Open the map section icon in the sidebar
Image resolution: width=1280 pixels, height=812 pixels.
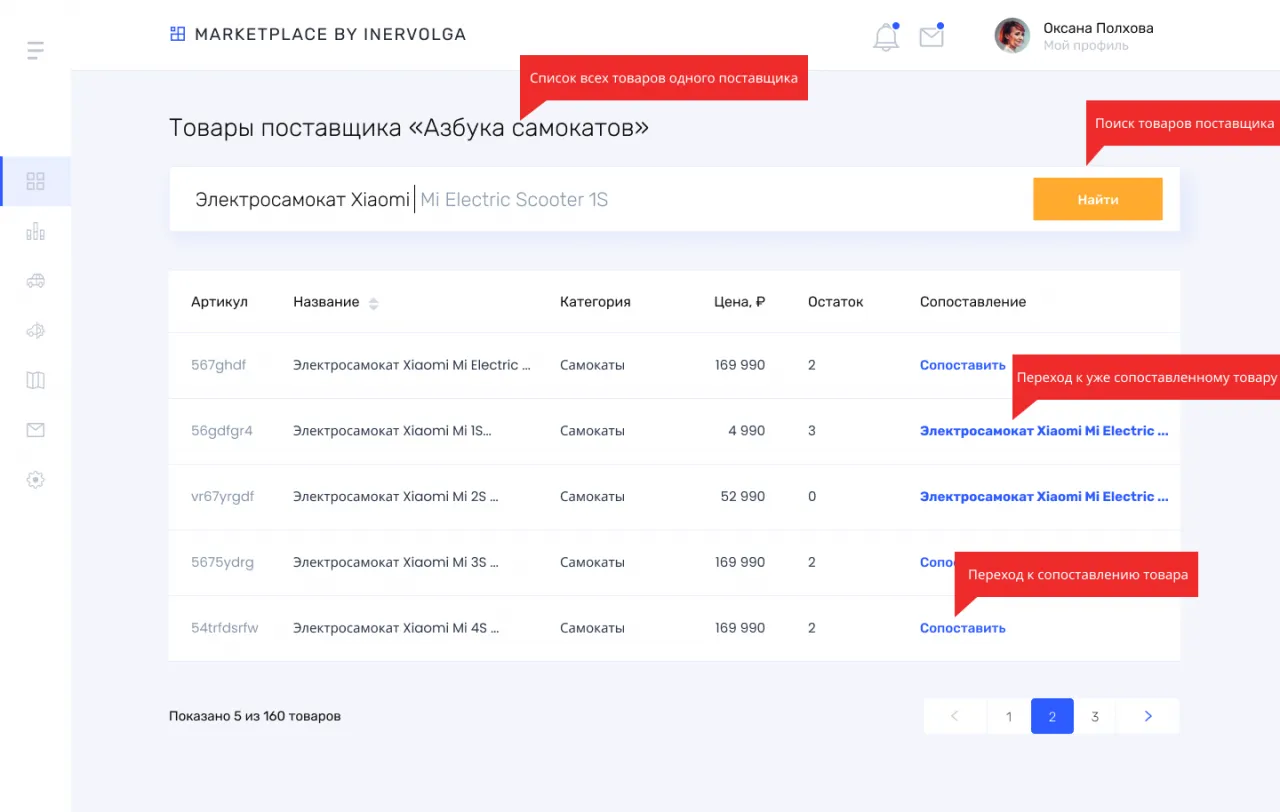click(x=35, y=380)
